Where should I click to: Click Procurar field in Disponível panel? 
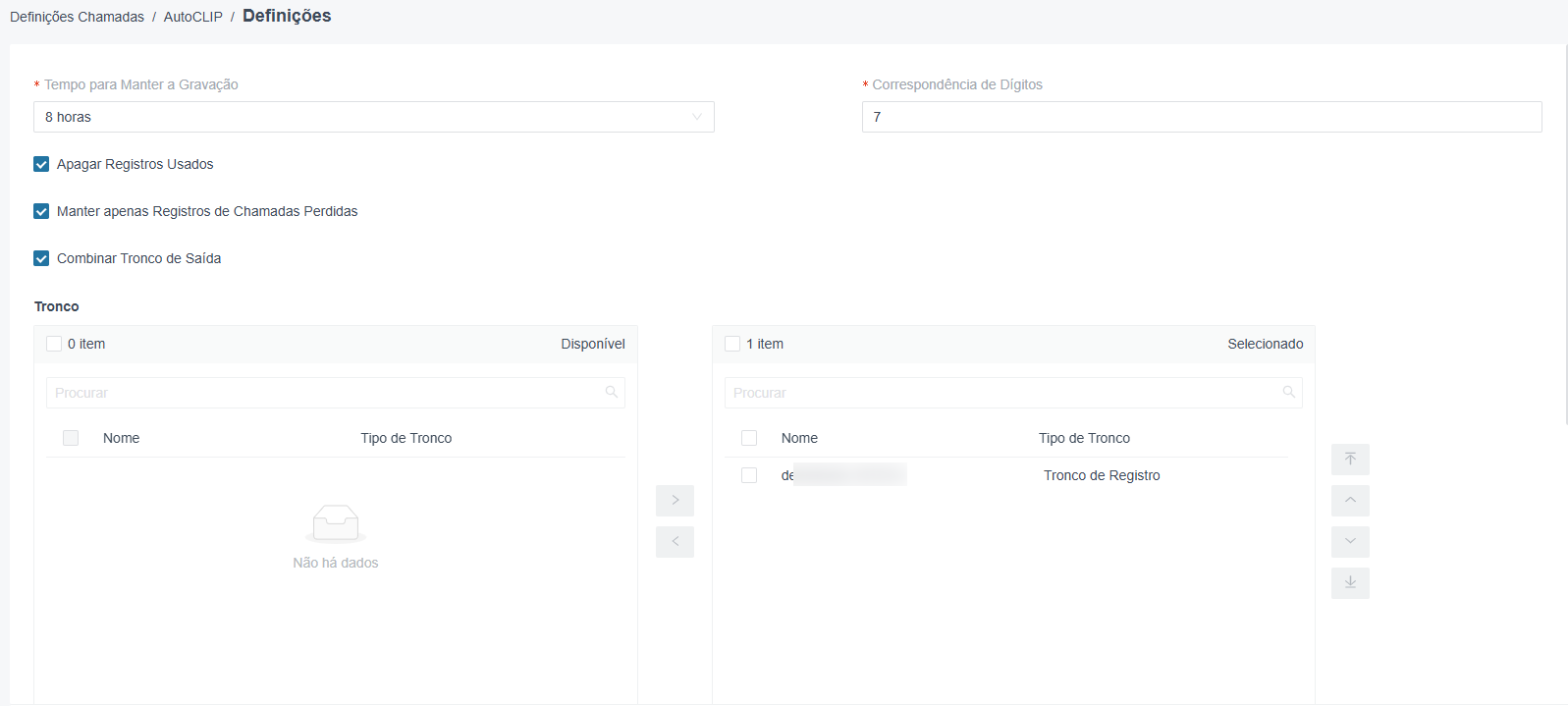pyautogui.click(x=336, y=393)
